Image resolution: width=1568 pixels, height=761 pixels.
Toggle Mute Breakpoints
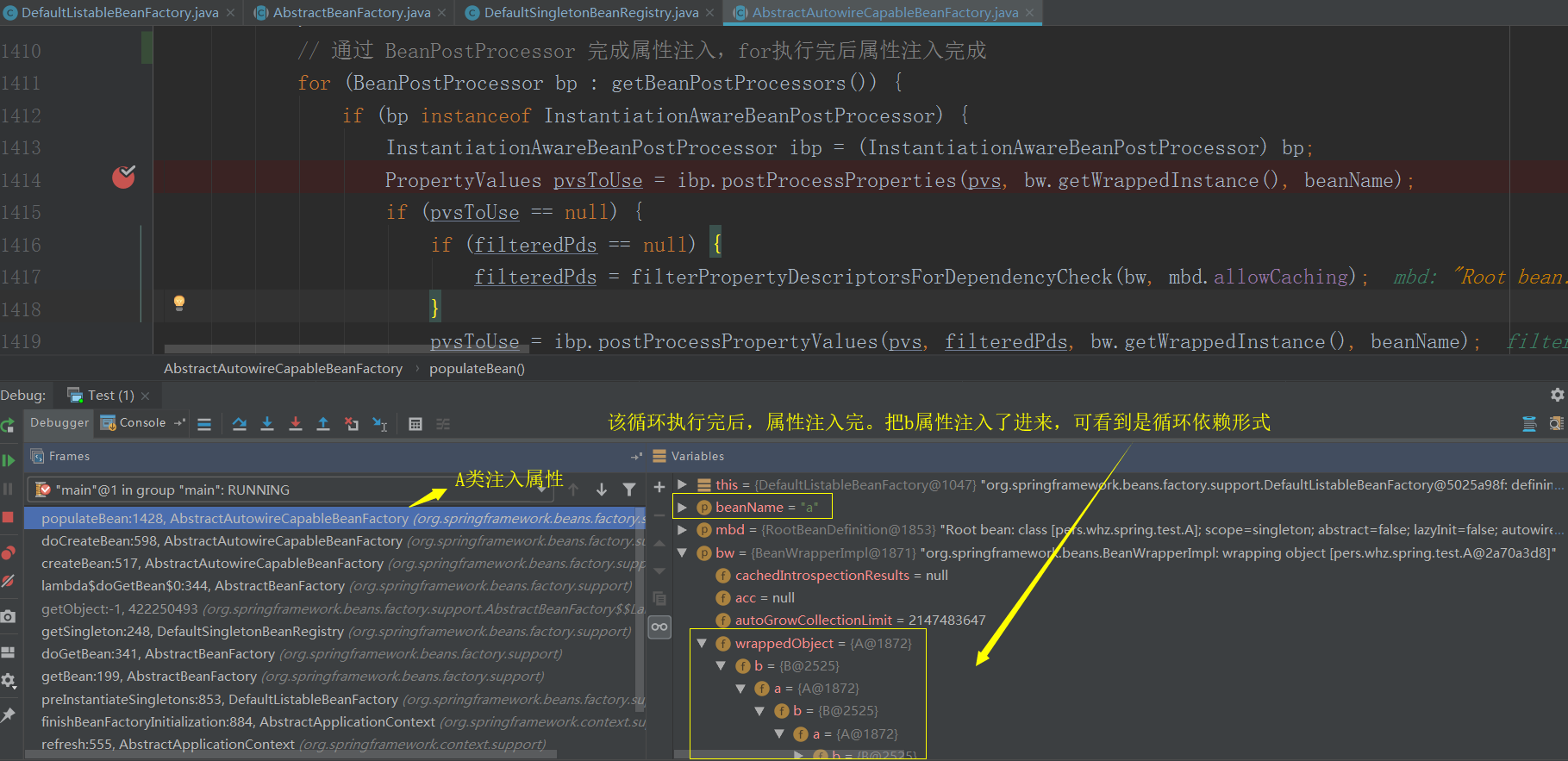pyautogui.click(x=8, y=581)
